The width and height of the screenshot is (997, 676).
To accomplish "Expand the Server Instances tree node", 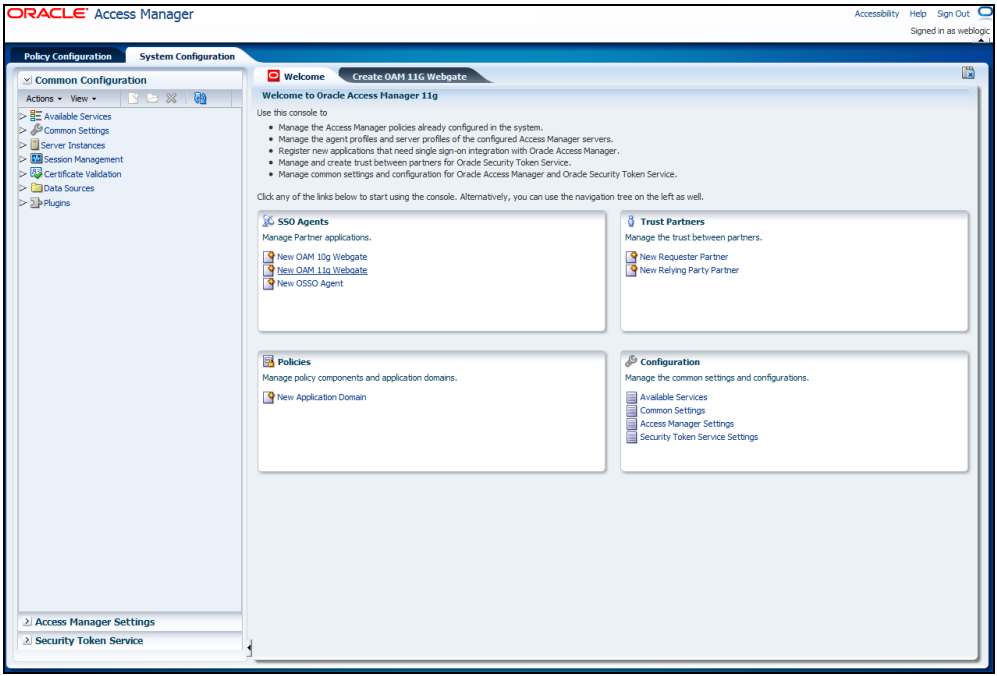I will pyautogui.click(x=24, y=145).
